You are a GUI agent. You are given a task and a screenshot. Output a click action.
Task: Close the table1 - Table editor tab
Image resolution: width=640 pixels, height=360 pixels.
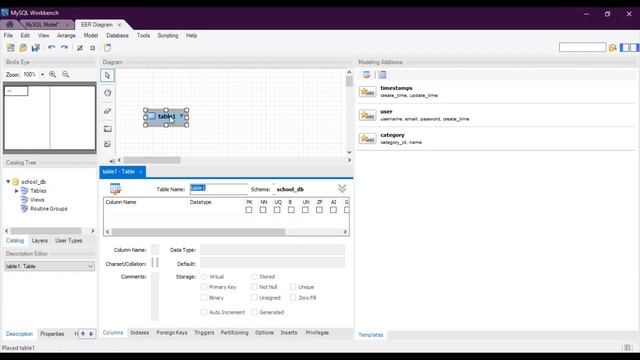click(x=140, y=172)
